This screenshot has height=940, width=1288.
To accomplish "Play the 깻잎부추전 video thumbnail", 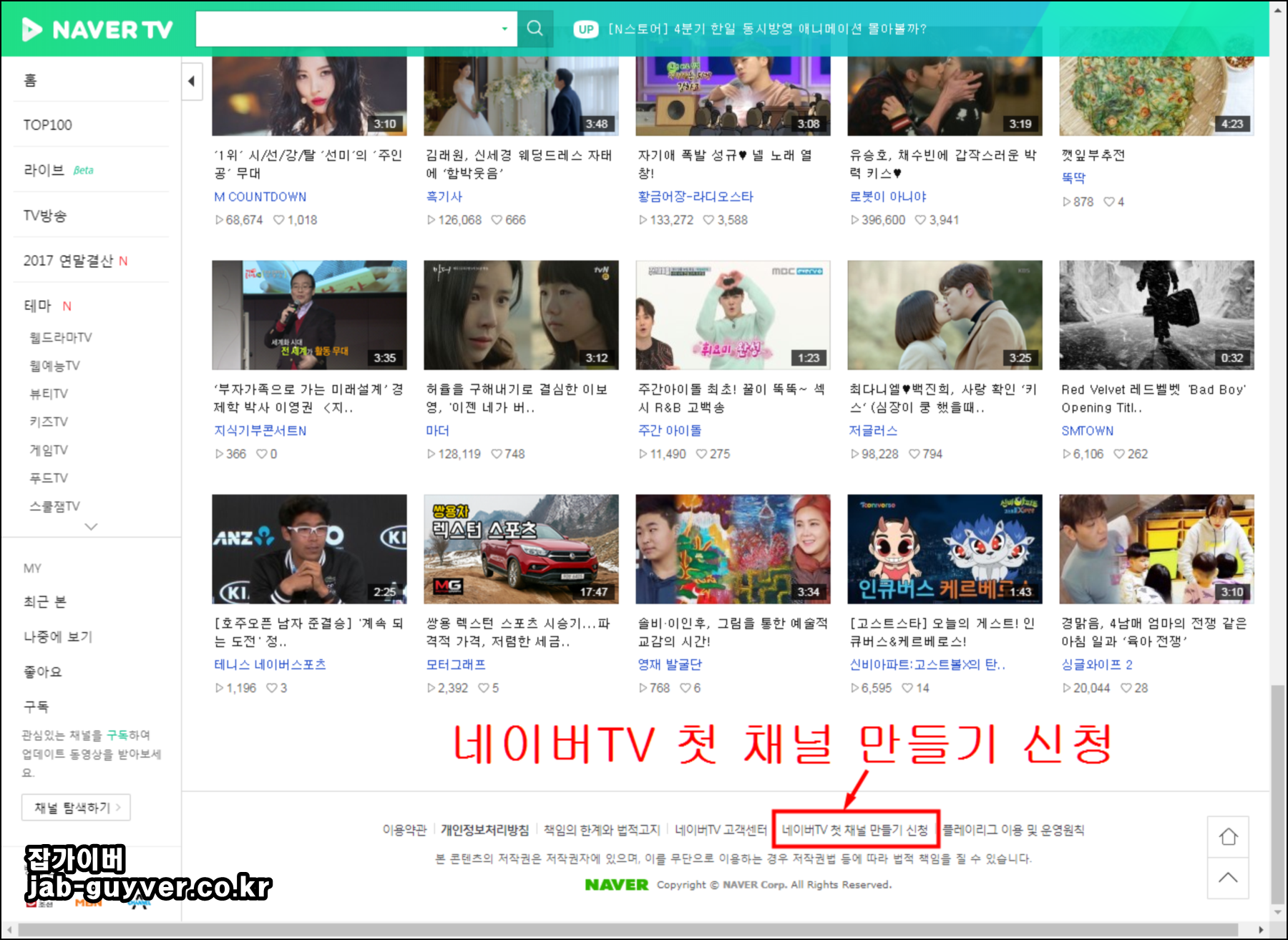I will click(x=1156, y=96).
